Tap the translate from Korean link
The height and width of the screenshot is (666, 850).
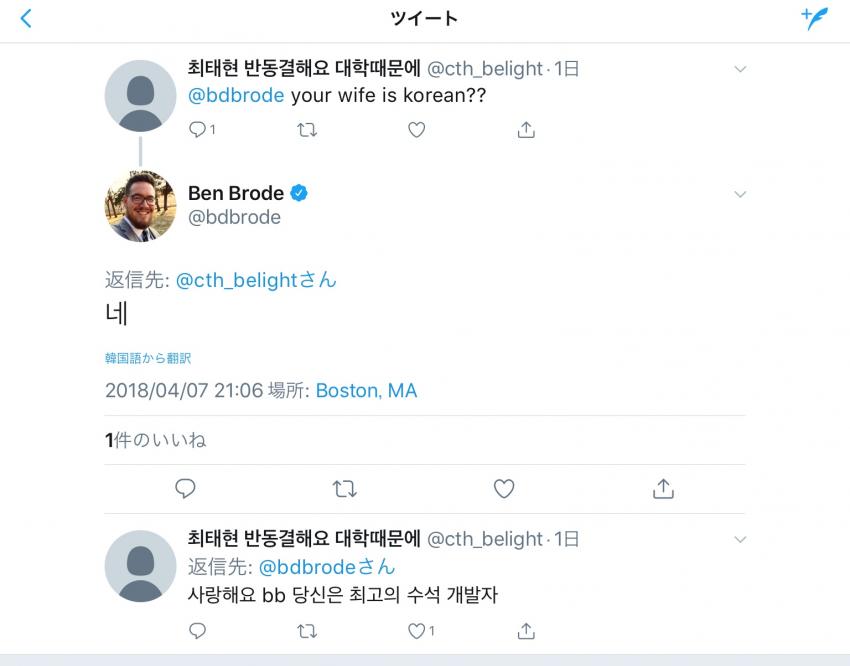click(x=148, y=358)
